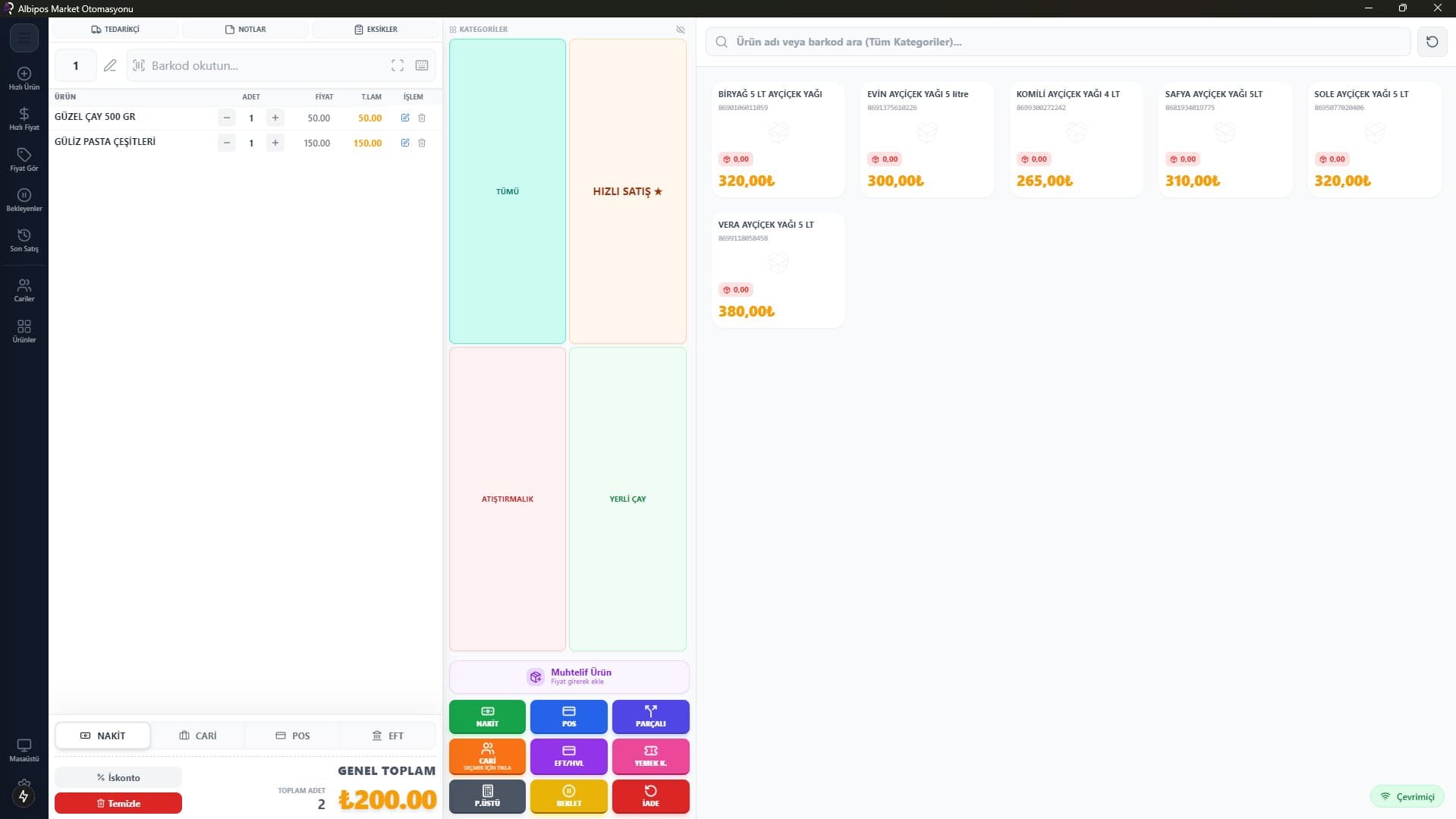Delete GÜZEL ÇAY 500 GR row
1456x819 pixels.
422,118
